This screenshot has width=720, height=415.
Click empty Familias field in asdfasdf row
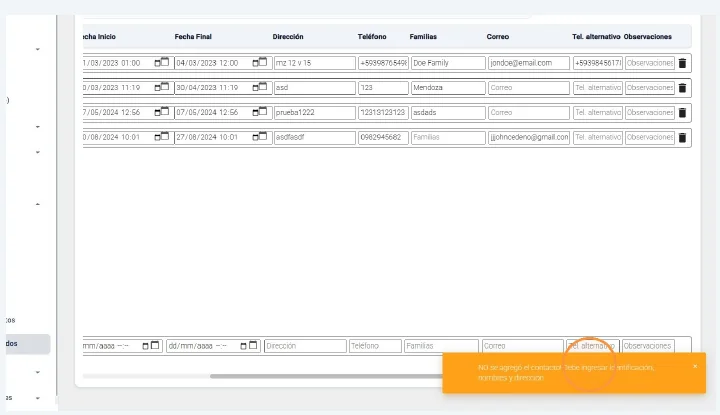click(x=448, y=137)
